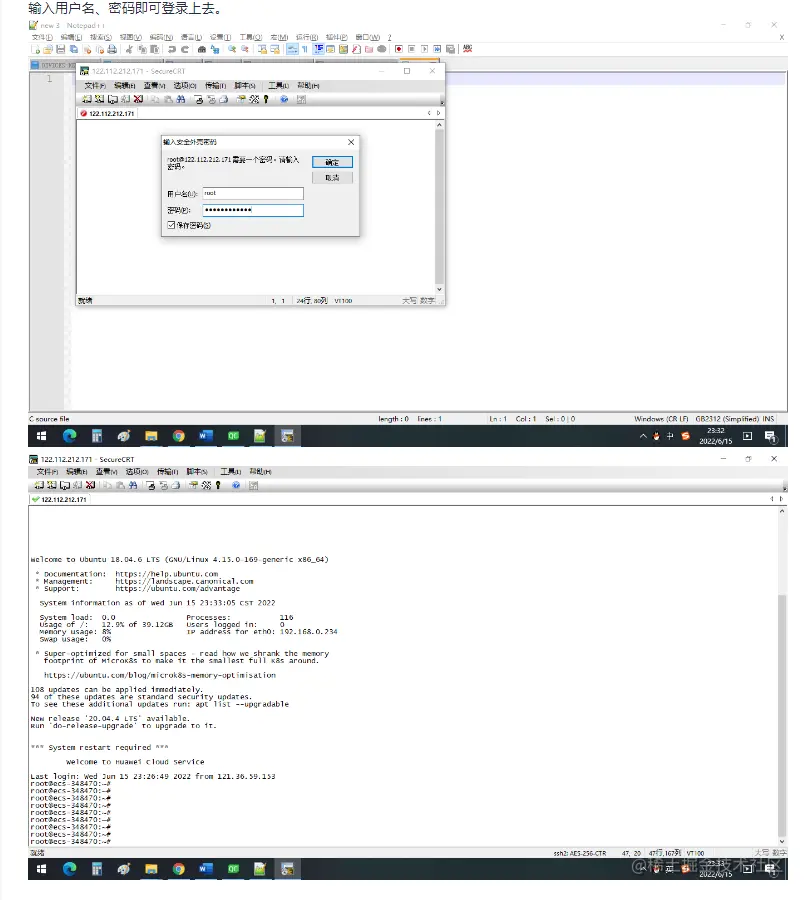Expand hidden tray icons chevron on 23:32 taskbar
809x900 pixels.
click(643, 436)
